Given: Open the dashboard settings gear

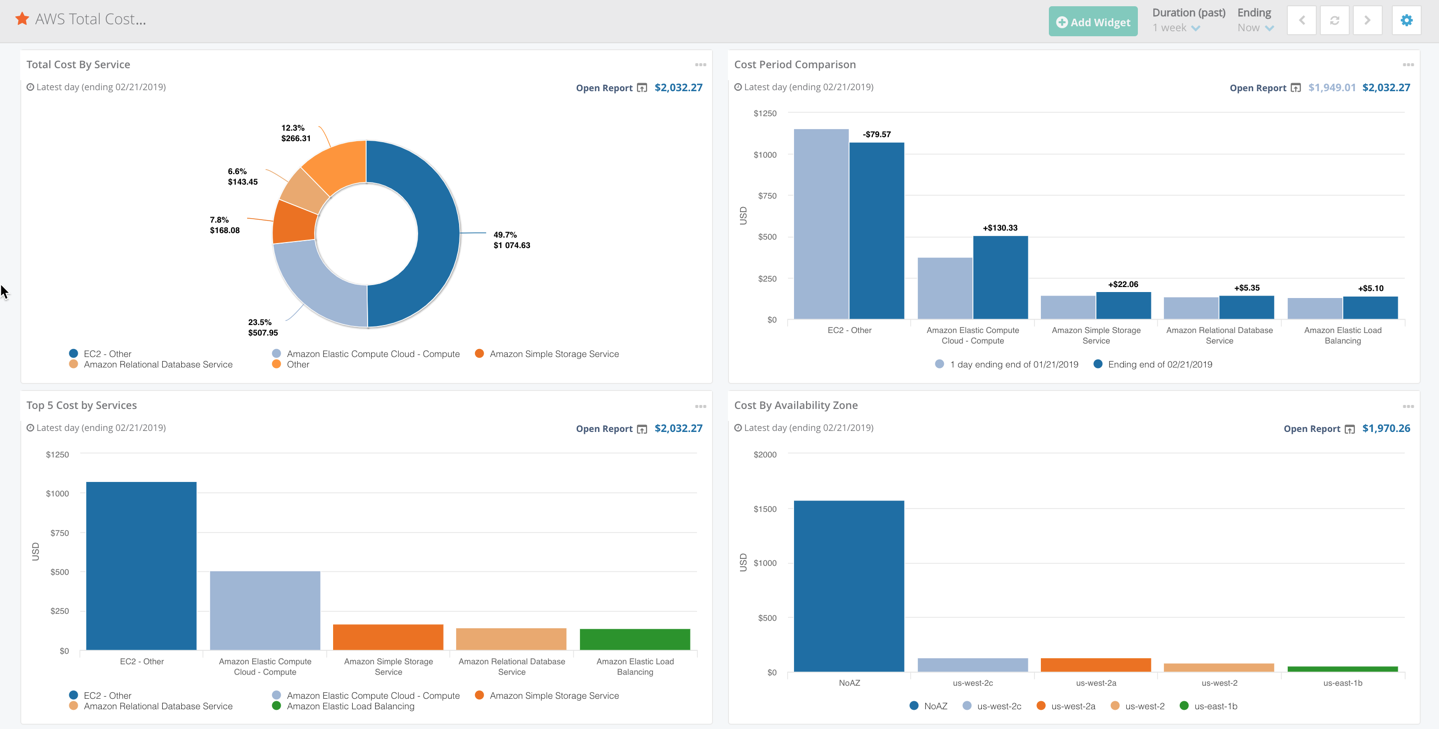Looking at the screenshot, I should point(1406,21).
